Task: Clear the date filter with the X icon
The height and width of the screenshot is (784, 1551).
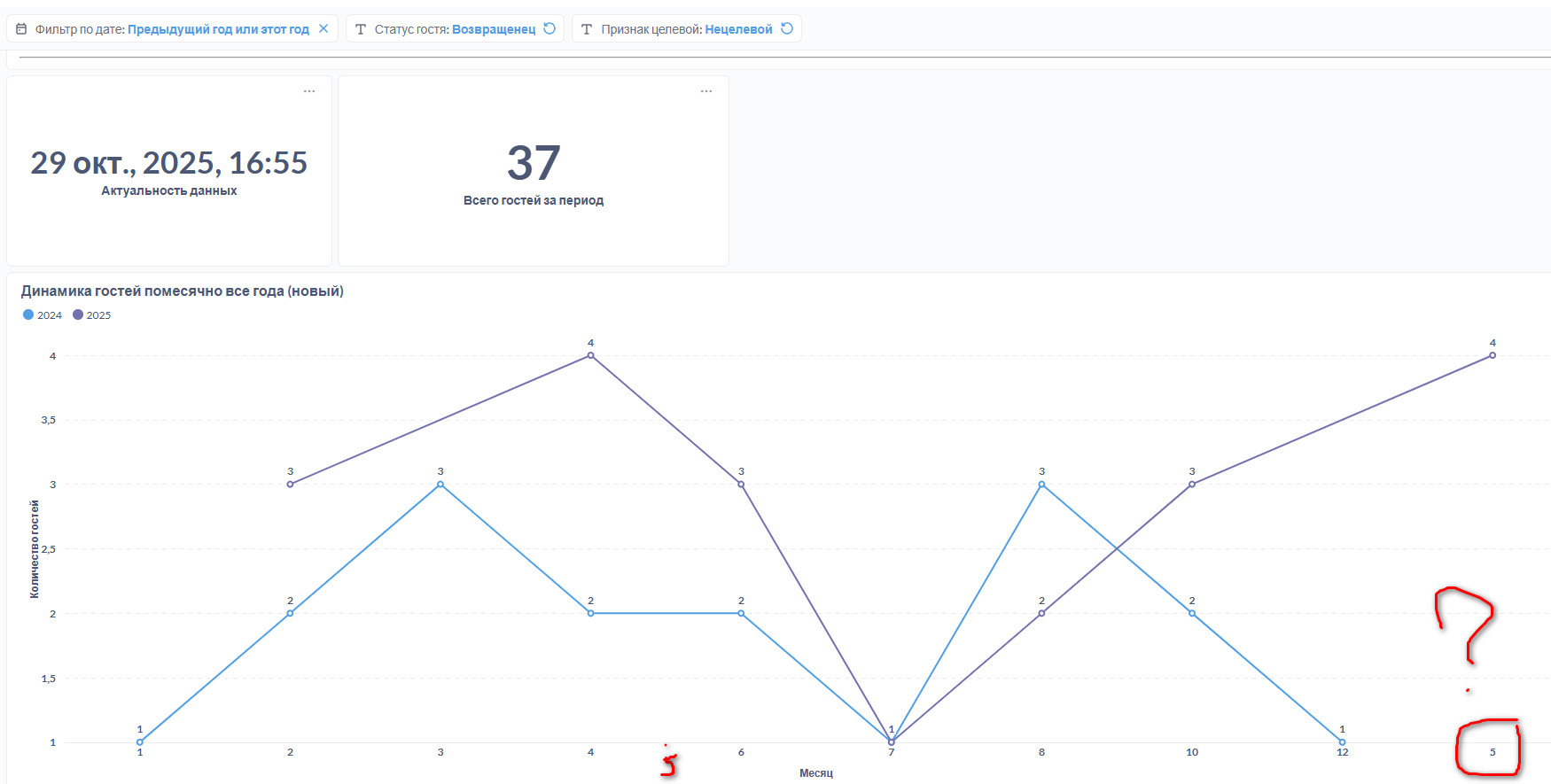Action: 323,28
